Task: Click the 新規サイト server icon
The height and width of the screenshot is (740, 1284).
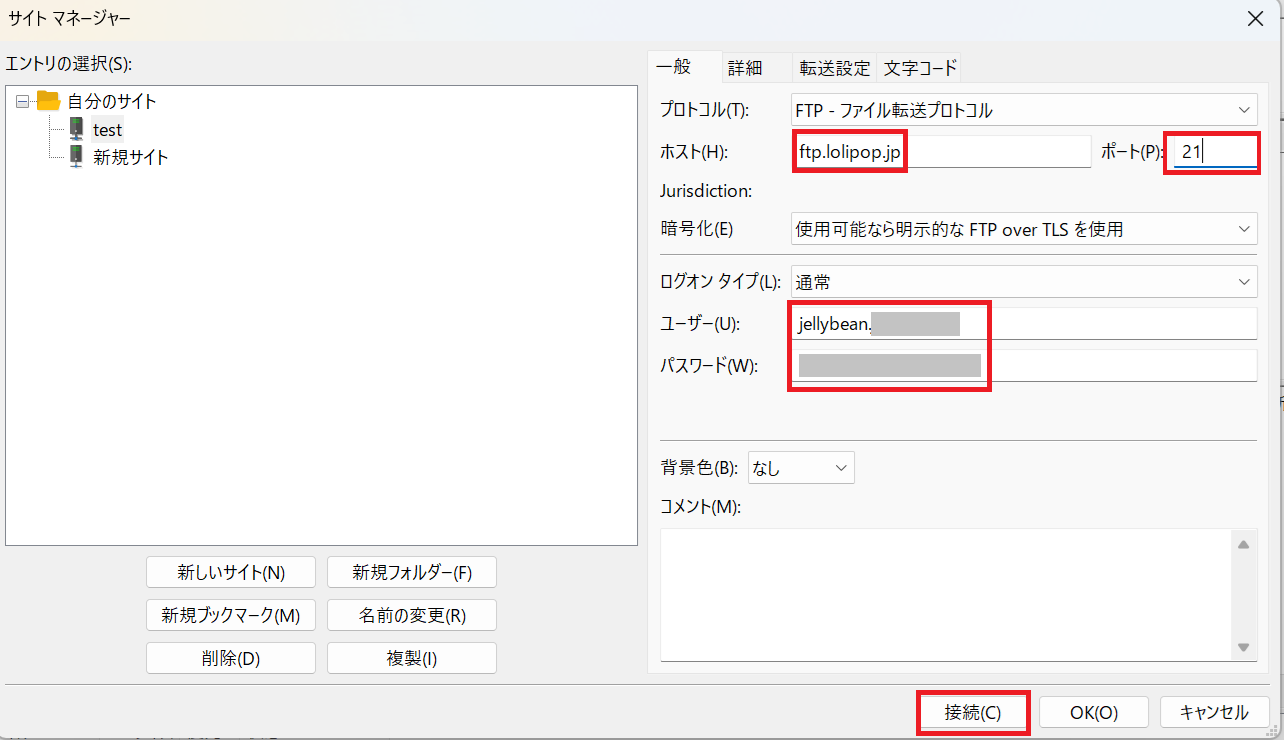Action: (77, 157)
